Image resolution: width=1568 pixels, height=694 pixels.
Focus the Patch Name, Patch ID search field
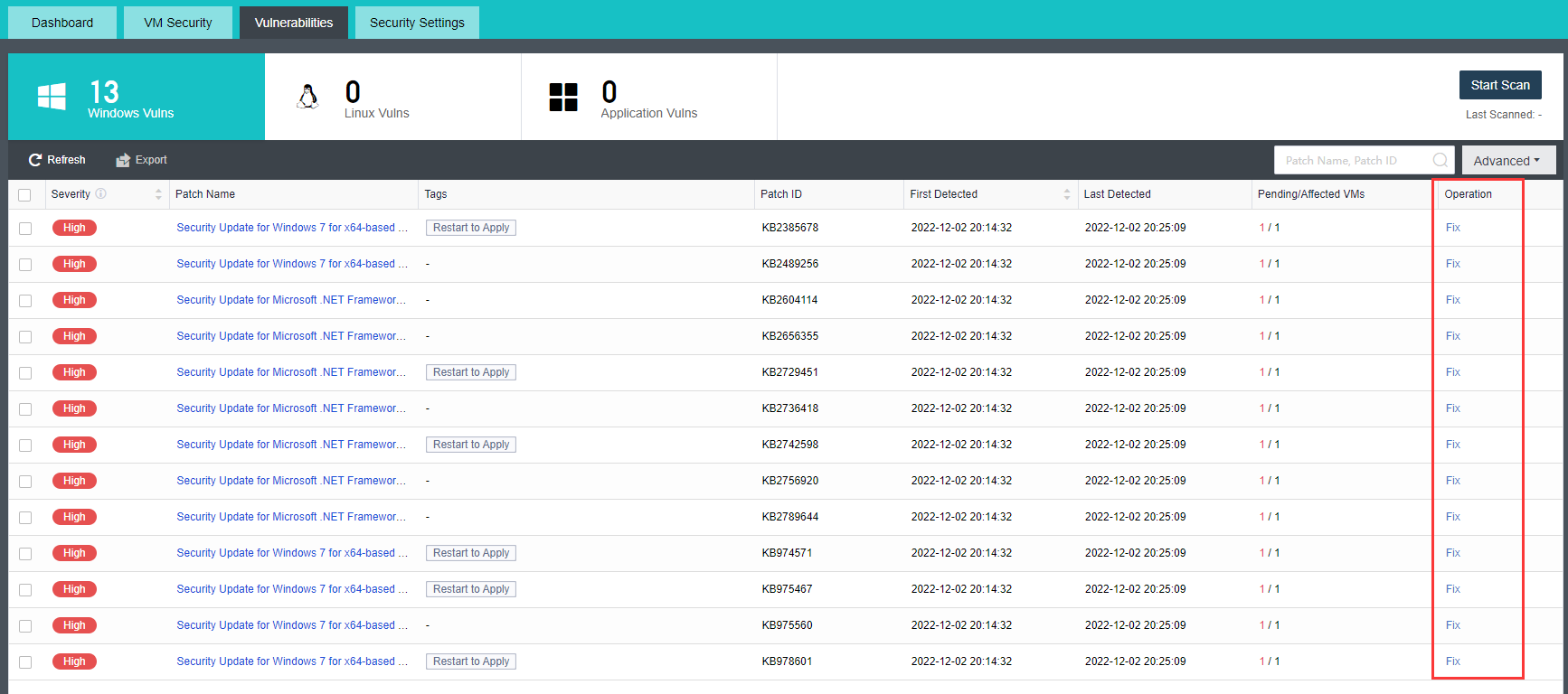pos(1353,161)
